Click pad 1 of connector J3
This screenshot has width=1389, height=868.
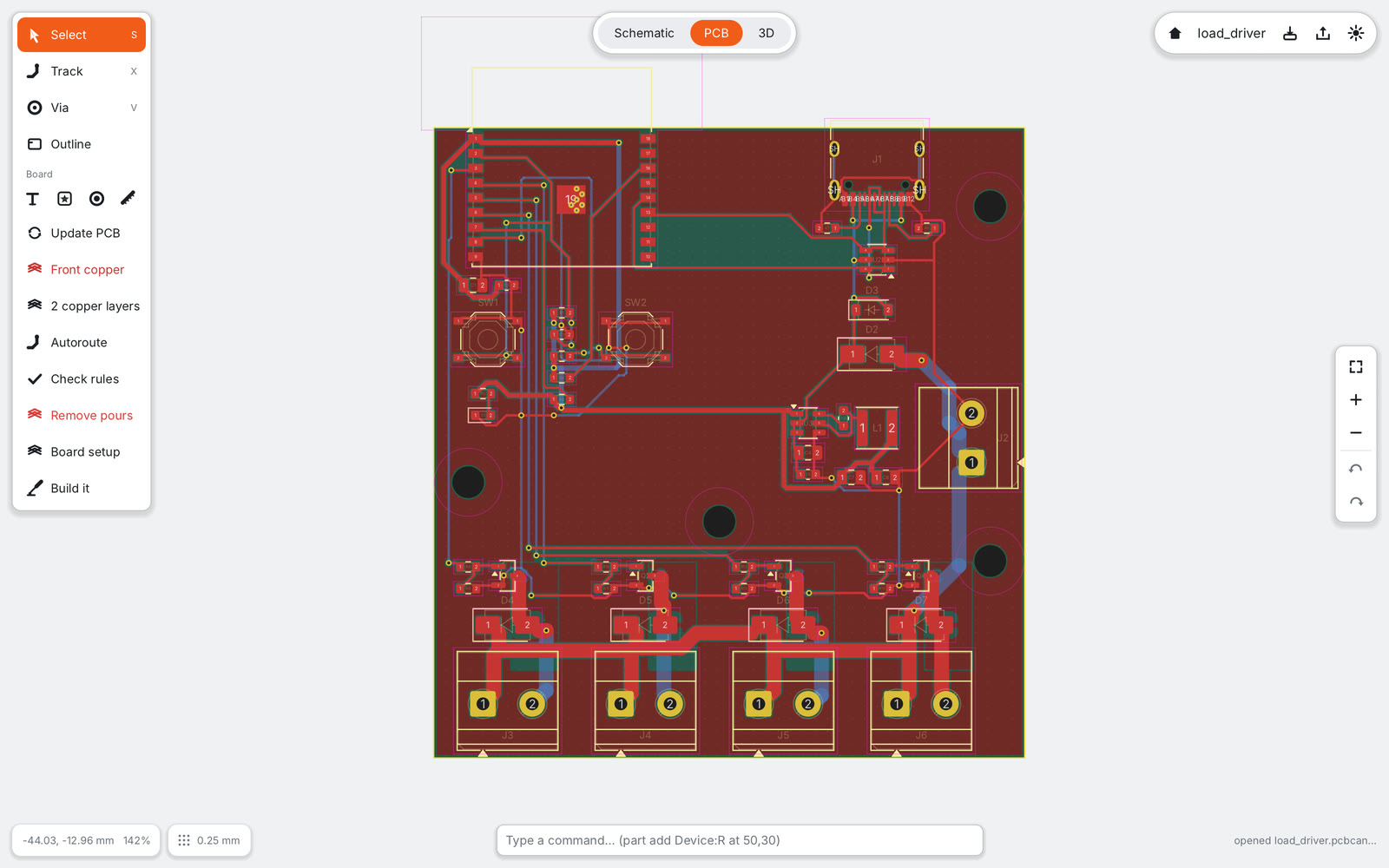click(483, 704)
